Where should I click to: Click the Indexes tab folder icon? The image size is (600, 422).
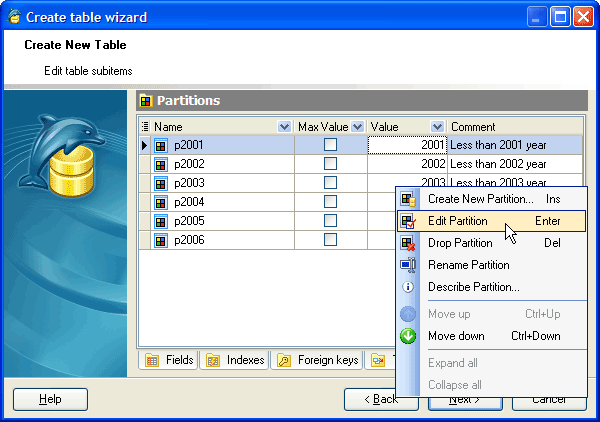pyautogui.click(x=213, y=360)
